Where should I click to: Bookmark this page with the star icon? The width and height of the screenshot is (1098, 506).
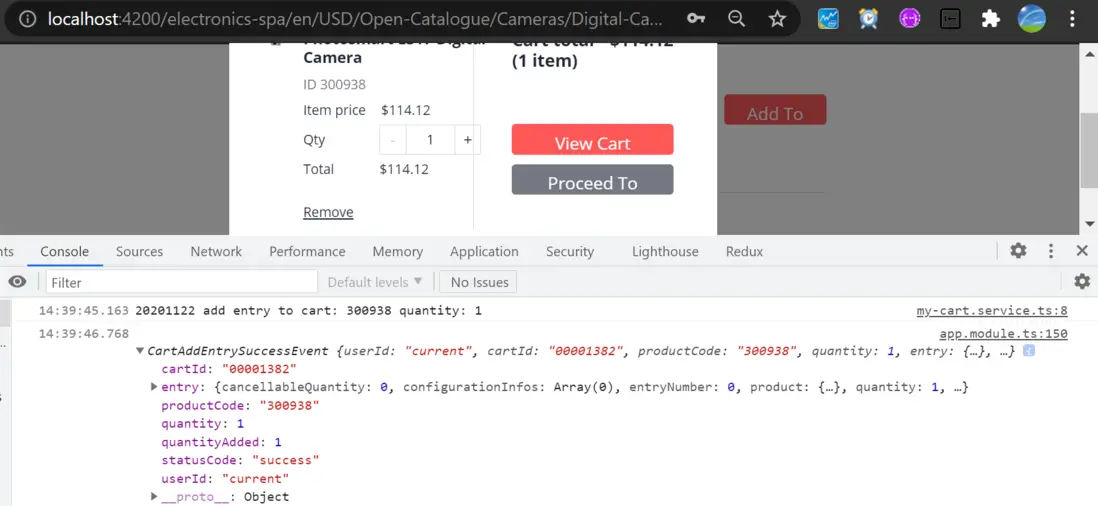coord(777,19)
